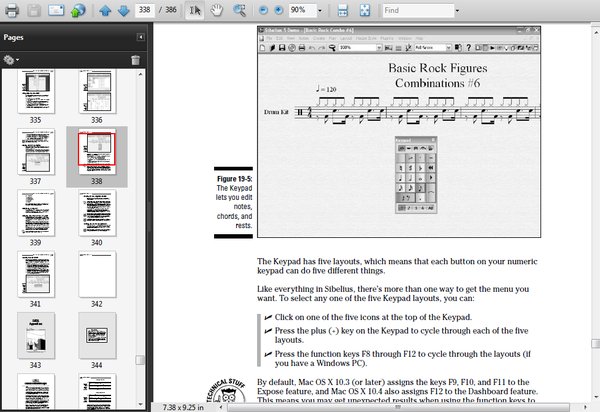The width and height of the screenshot is (600, 412).
Task: Click the page size label 7.38 x 9.25 in
Action: coord(183,407)
